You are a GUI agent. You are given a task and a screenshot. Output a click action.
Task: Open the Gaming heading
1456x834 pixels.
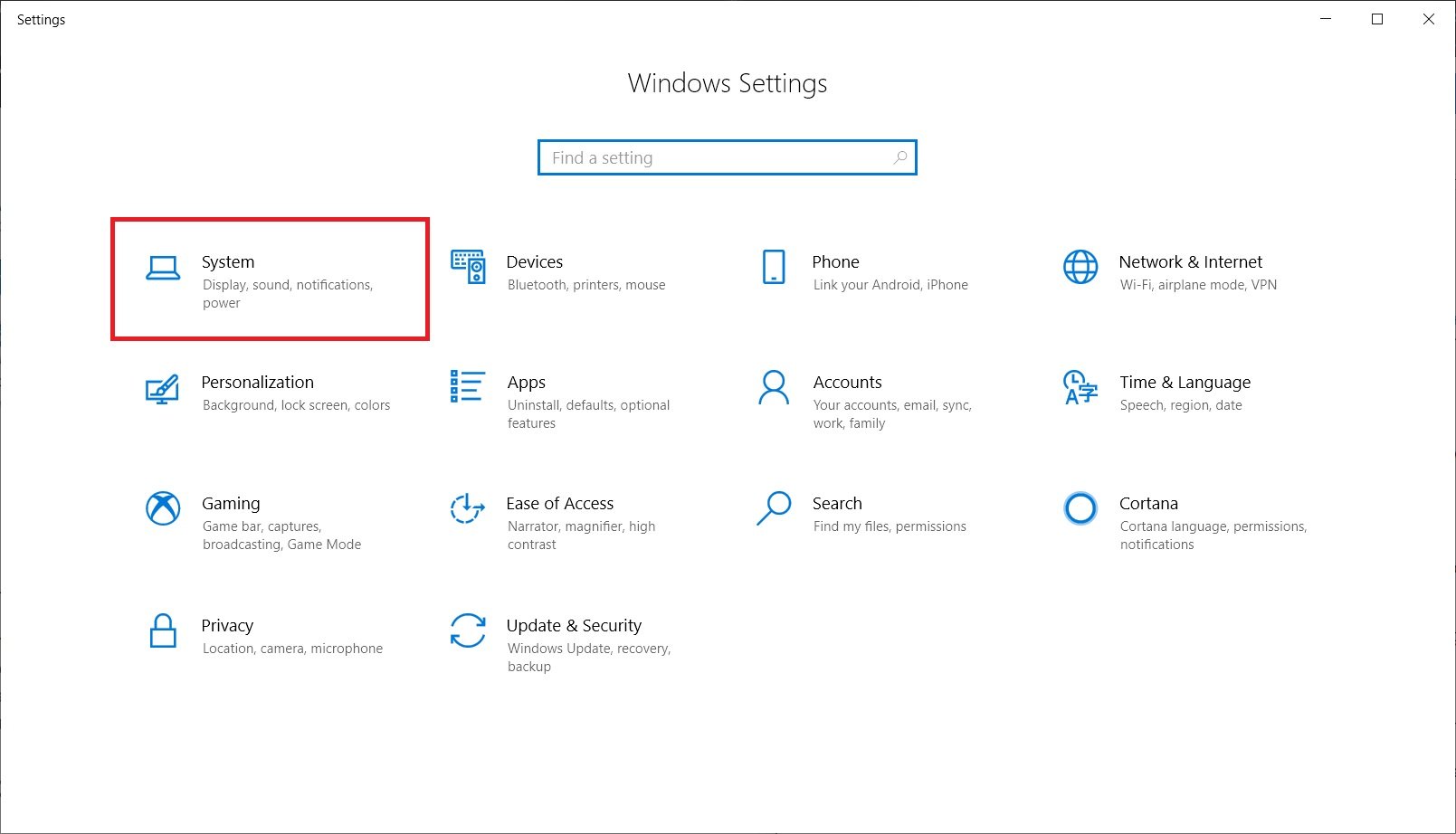coord(231,504)
